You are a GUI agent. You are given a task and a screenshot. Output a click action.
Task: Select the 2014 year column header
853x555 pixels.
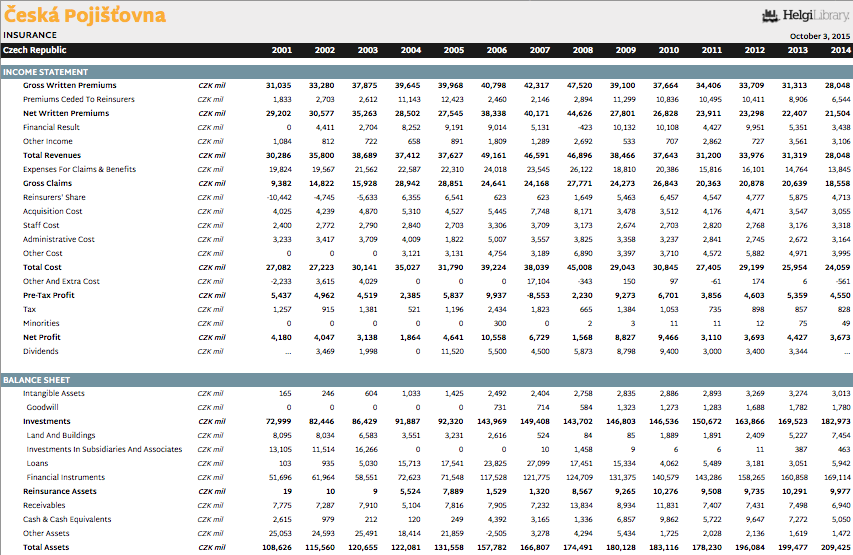pyautogui.click(x=840, y=50)
